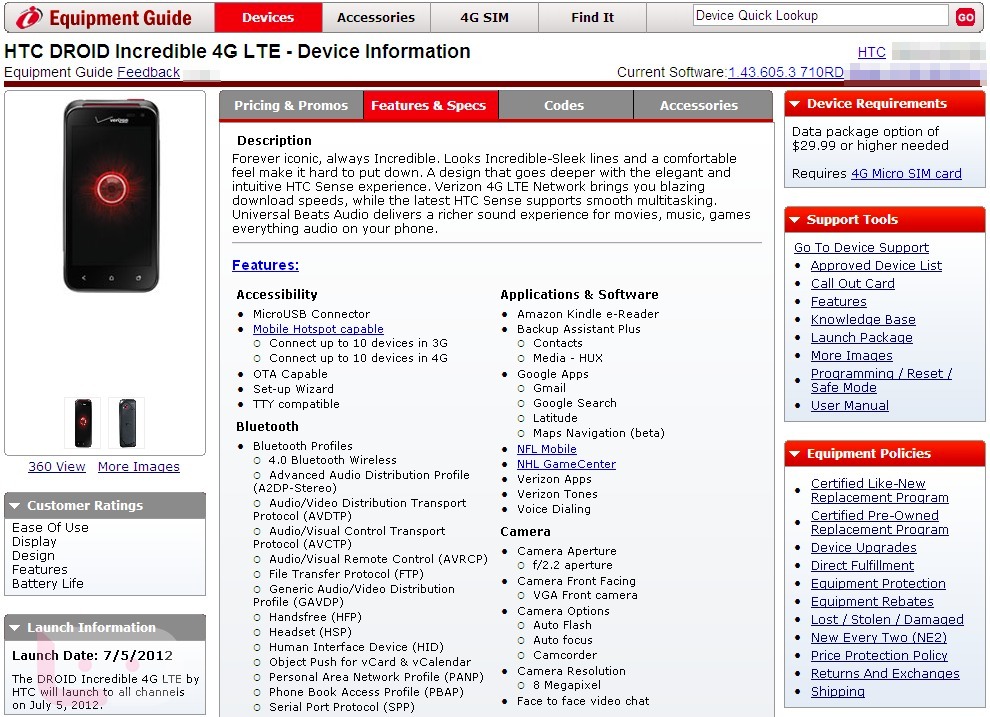Click the red GO search button
Viewport: 990px width, 717px height.
[965, 17]
